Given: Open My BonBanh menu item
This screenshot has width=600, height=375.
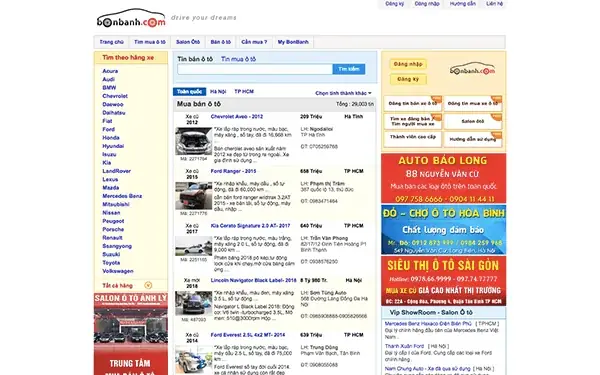Looking at the screenshot, I should pos(293,42).
